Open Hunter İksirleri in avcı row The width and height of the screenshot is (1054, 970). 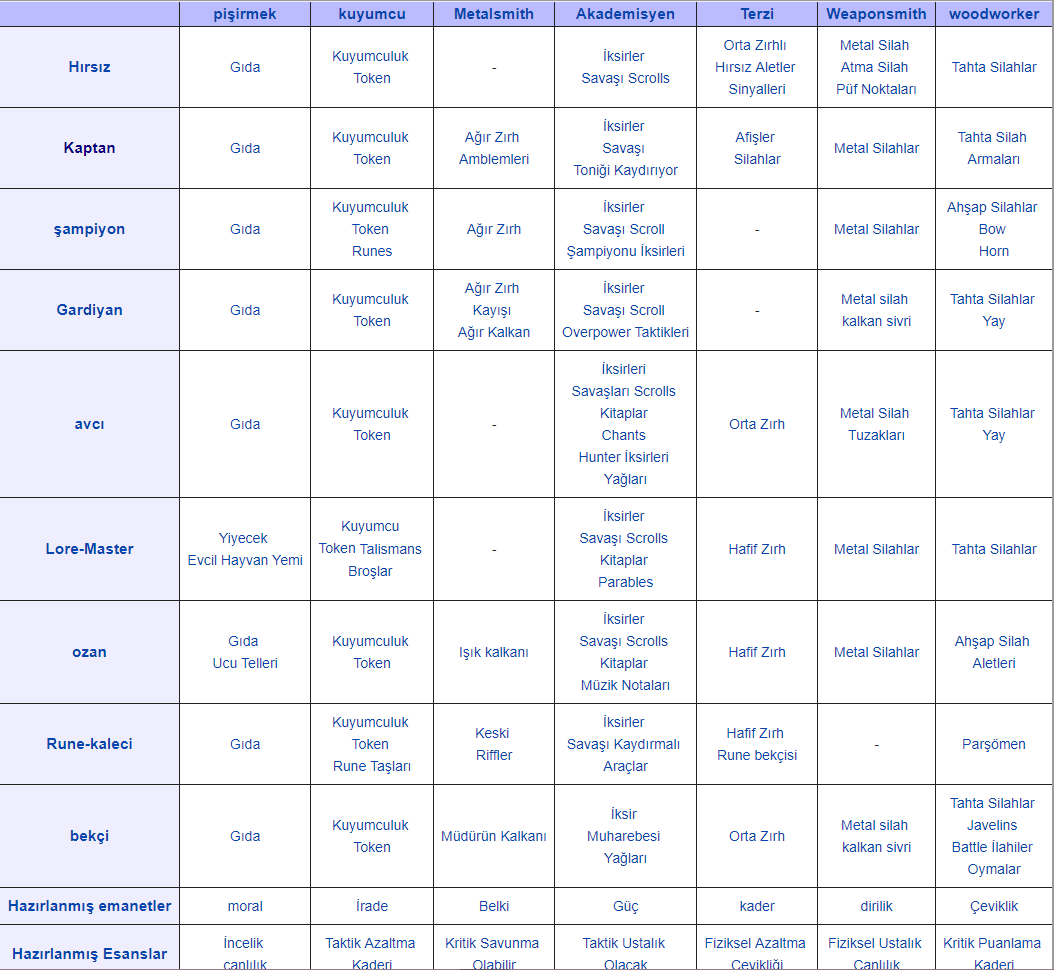(624, 457)
